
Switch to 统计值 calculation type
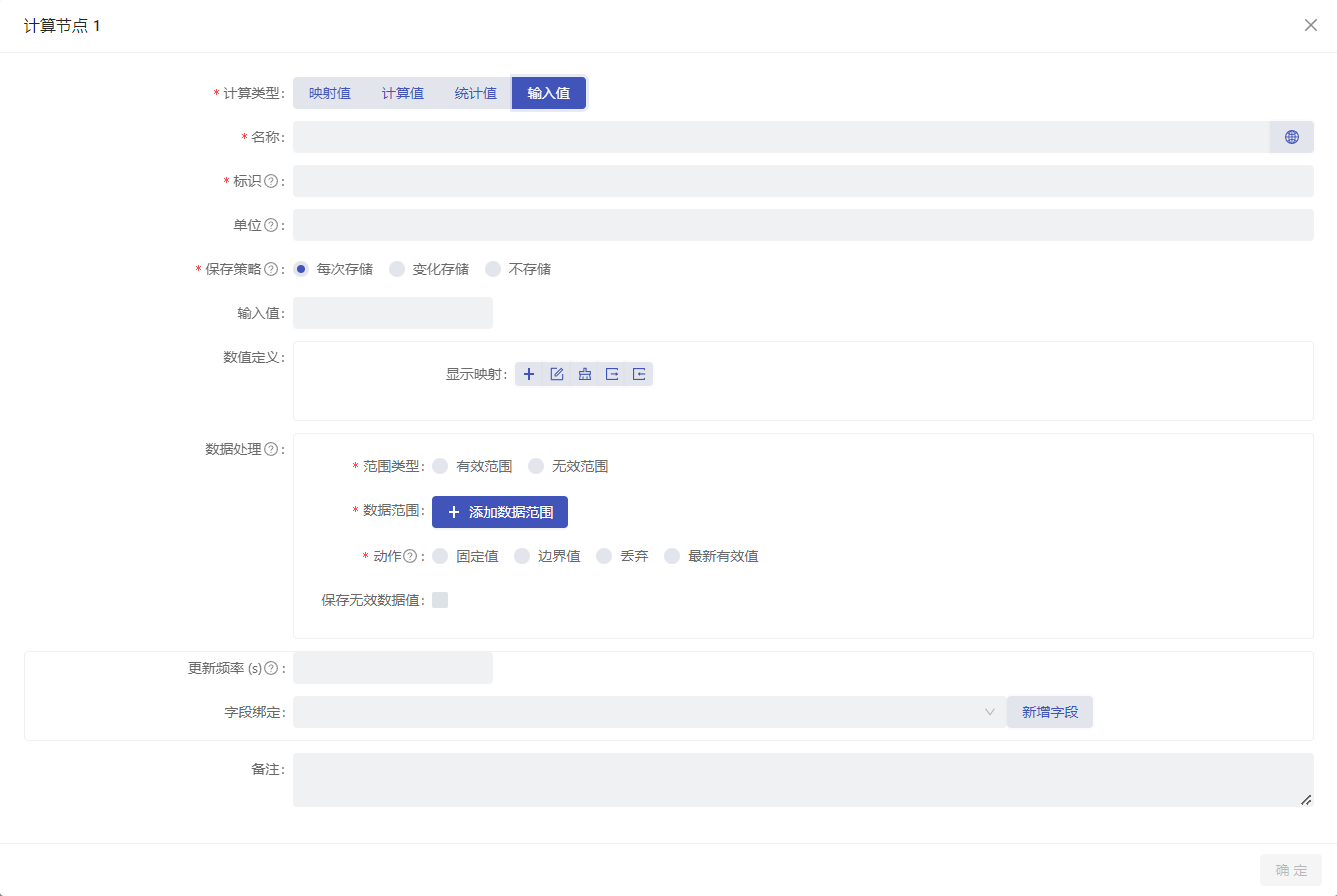click(476, 93)
